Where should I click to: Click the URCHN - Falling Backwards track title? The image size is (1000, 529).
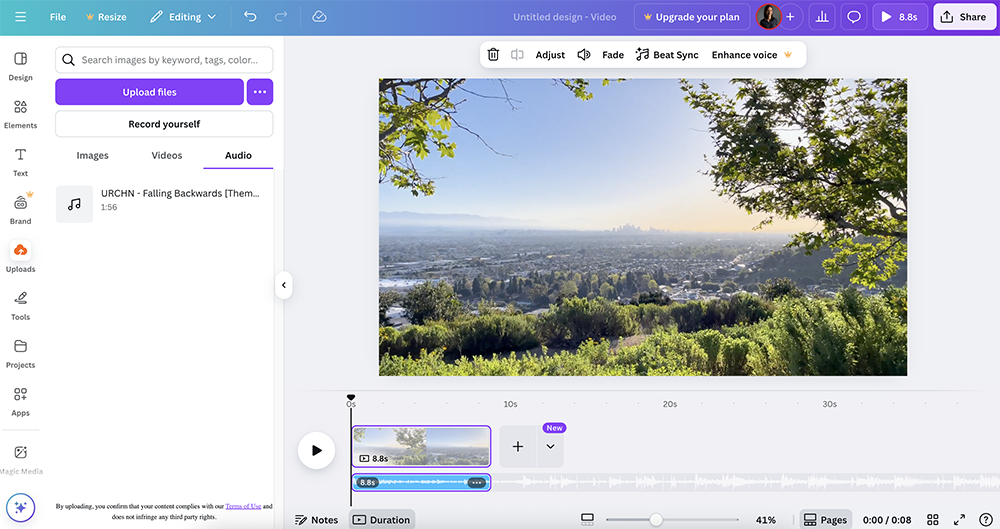pyautogui.click(x=180, y=193)
